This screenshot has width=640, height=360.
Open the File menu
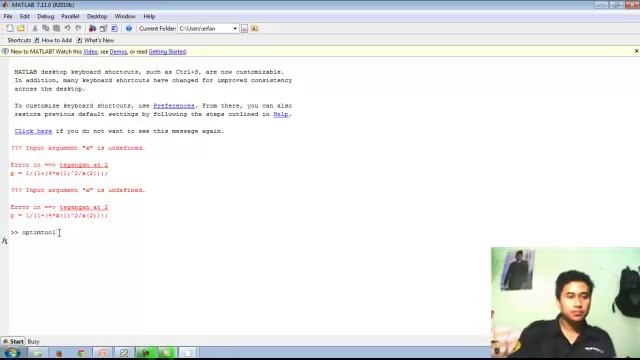point(8,16)
